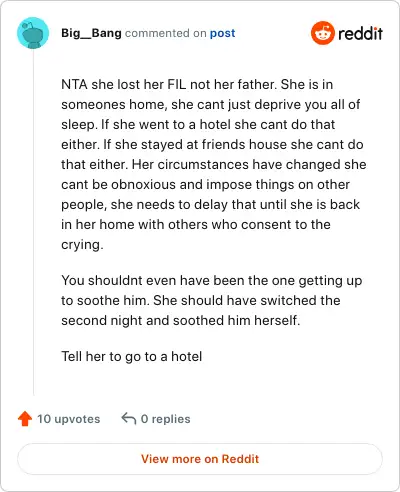Click the vertical thread line below avatar
The height and width of the screenshot is (492, 400).
pyautogui.click(x=33, y=222)
